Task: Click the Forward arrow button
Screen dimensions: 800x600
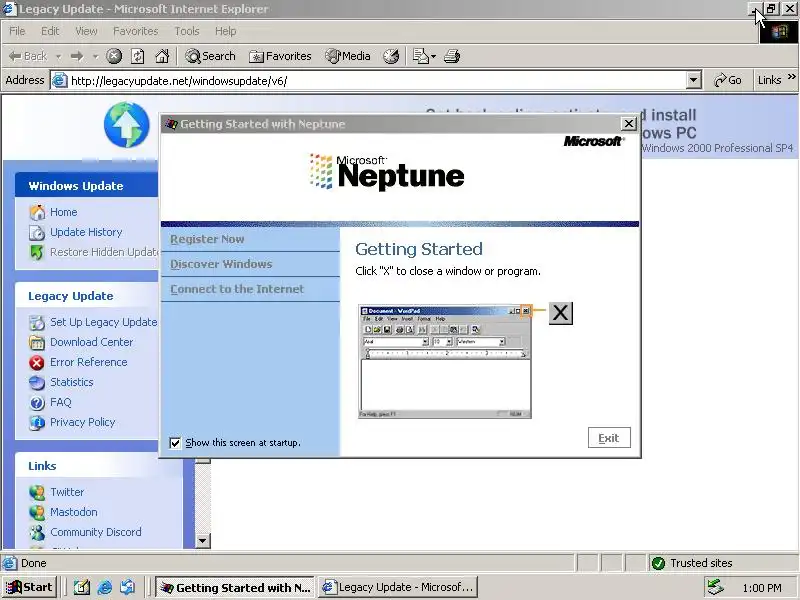Action: (x=77, y=56)
